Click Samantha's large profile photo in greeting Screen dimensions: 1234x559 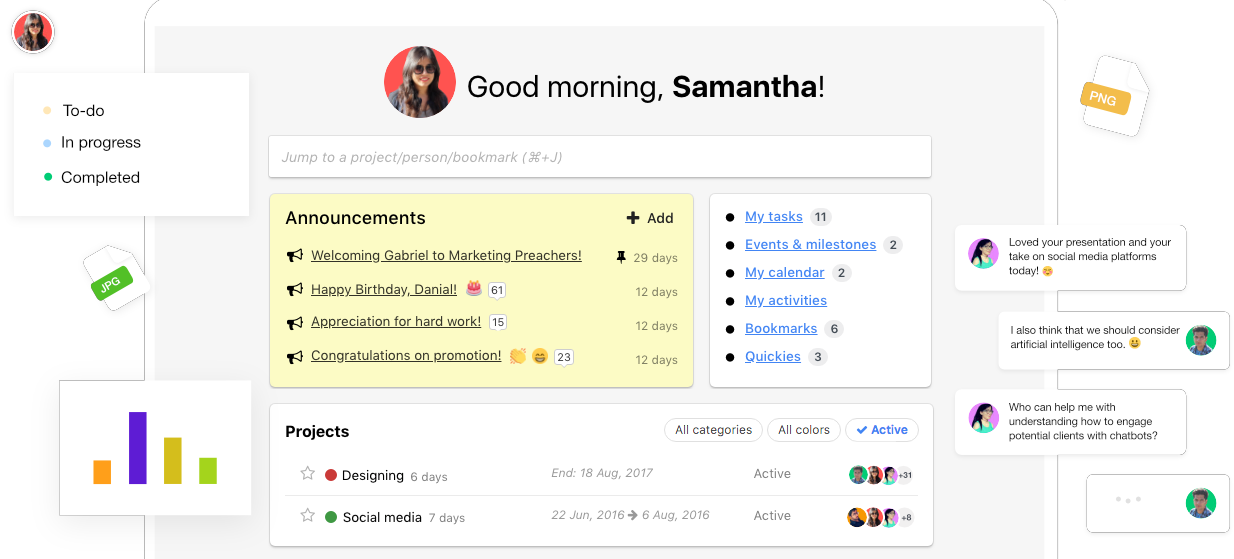point(420,82)
